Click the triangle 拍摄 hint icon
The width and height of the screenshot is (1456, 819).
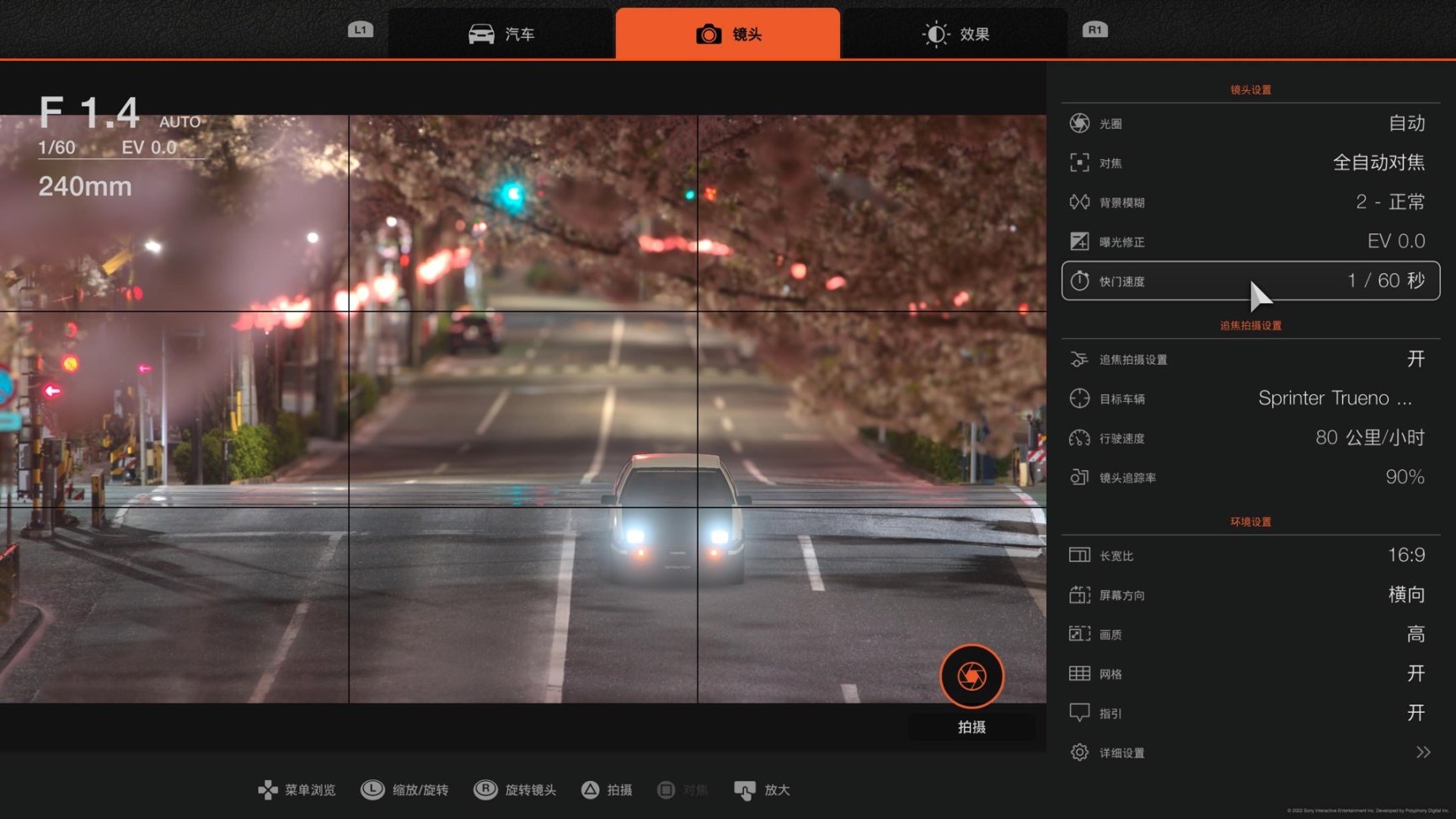[591, 790]
